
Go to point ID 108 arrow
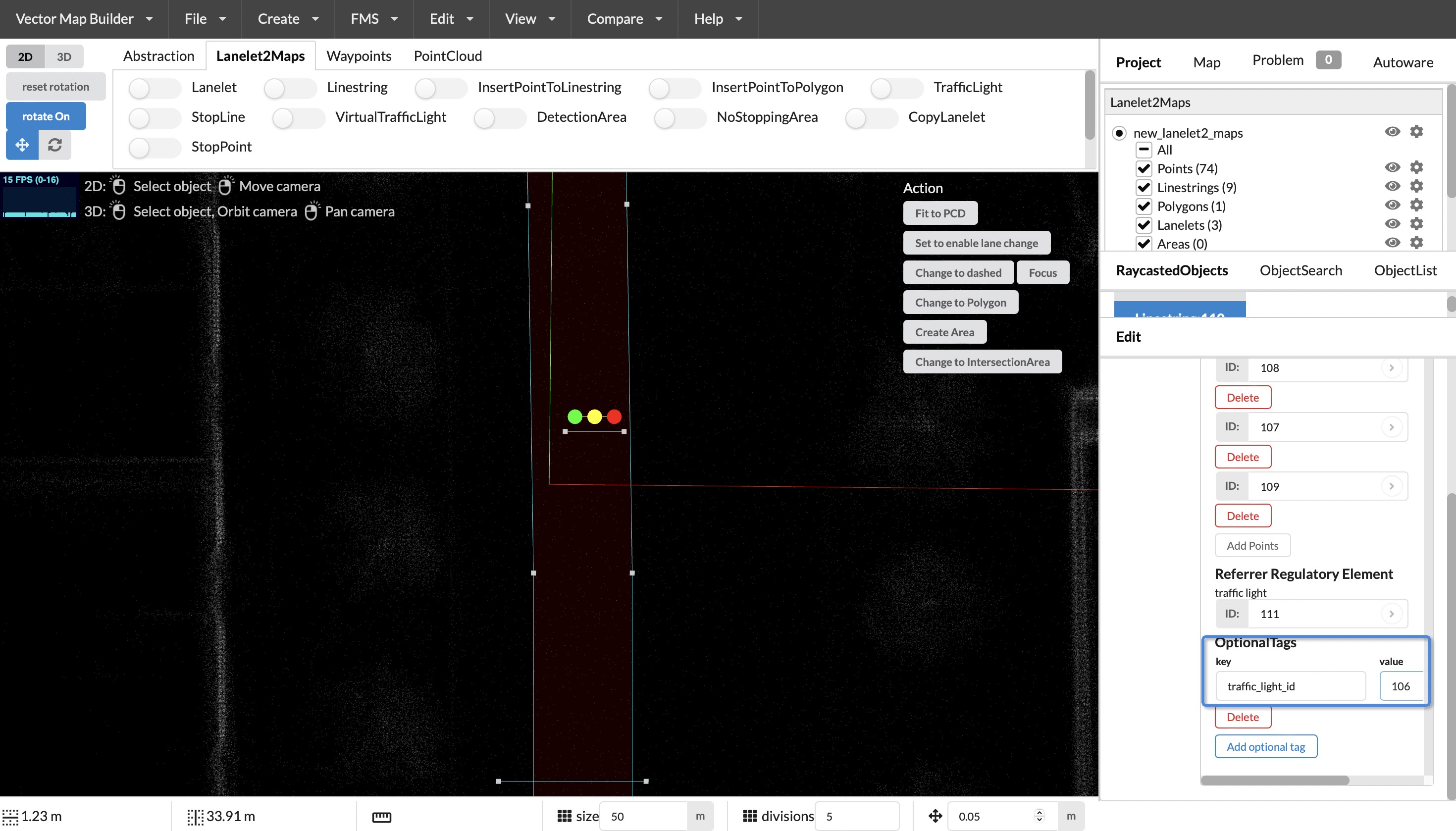pos(1391,367)
